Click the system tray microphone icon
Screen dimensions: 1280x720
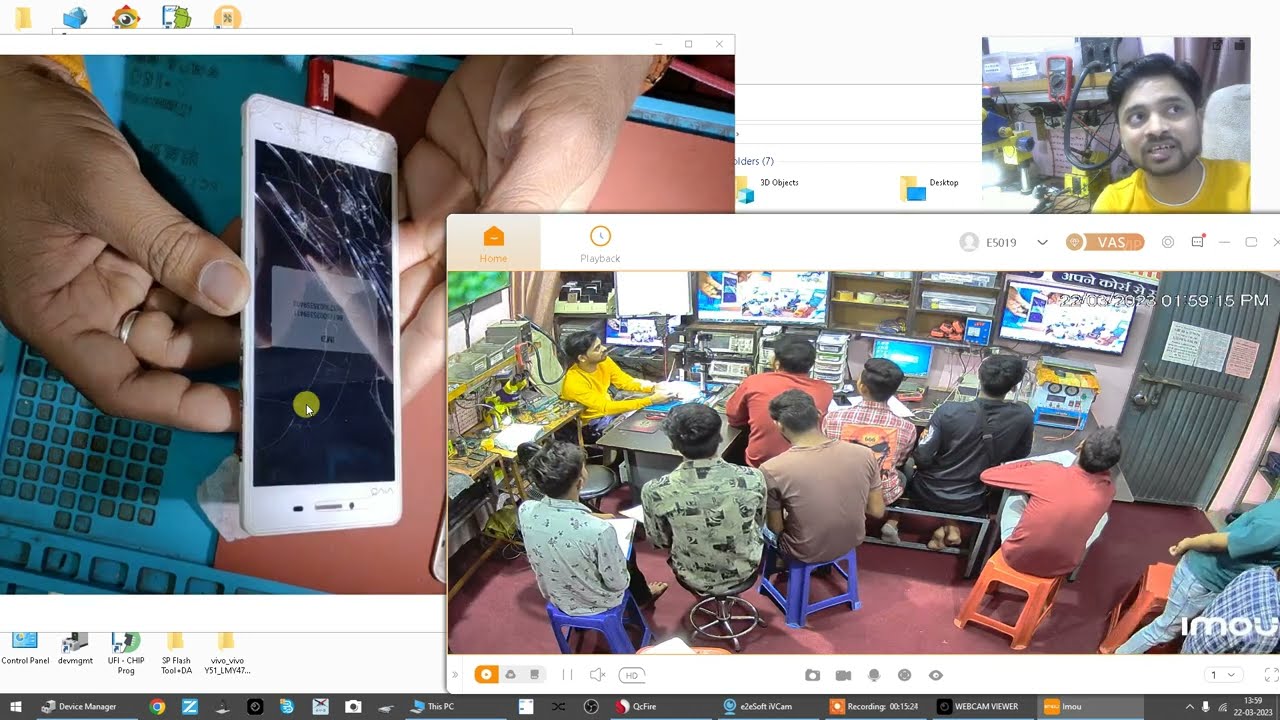point(1205,706)
